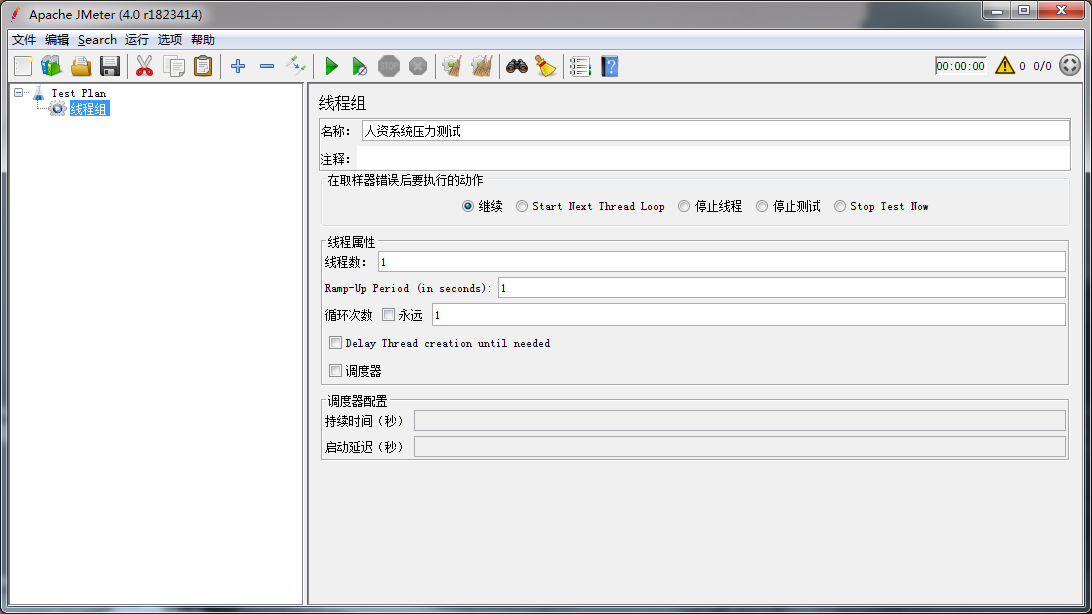Image resolution: width=1092 pixels, height=614 pixels.
Task: Select the 停止线程 radio button
Action: coord(684,206)
